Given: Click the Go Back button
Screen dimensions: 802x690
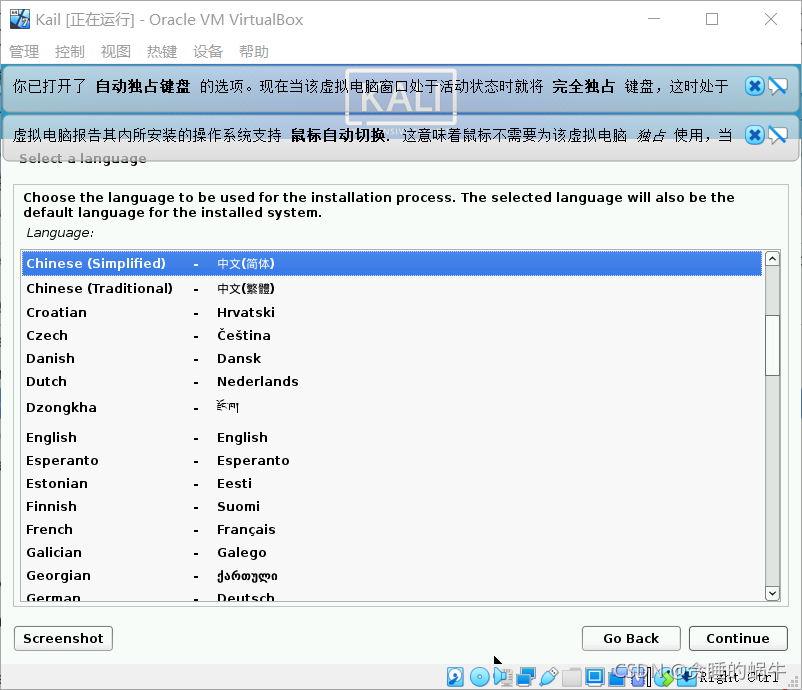Looking at the screenshot, I should 631,638.
